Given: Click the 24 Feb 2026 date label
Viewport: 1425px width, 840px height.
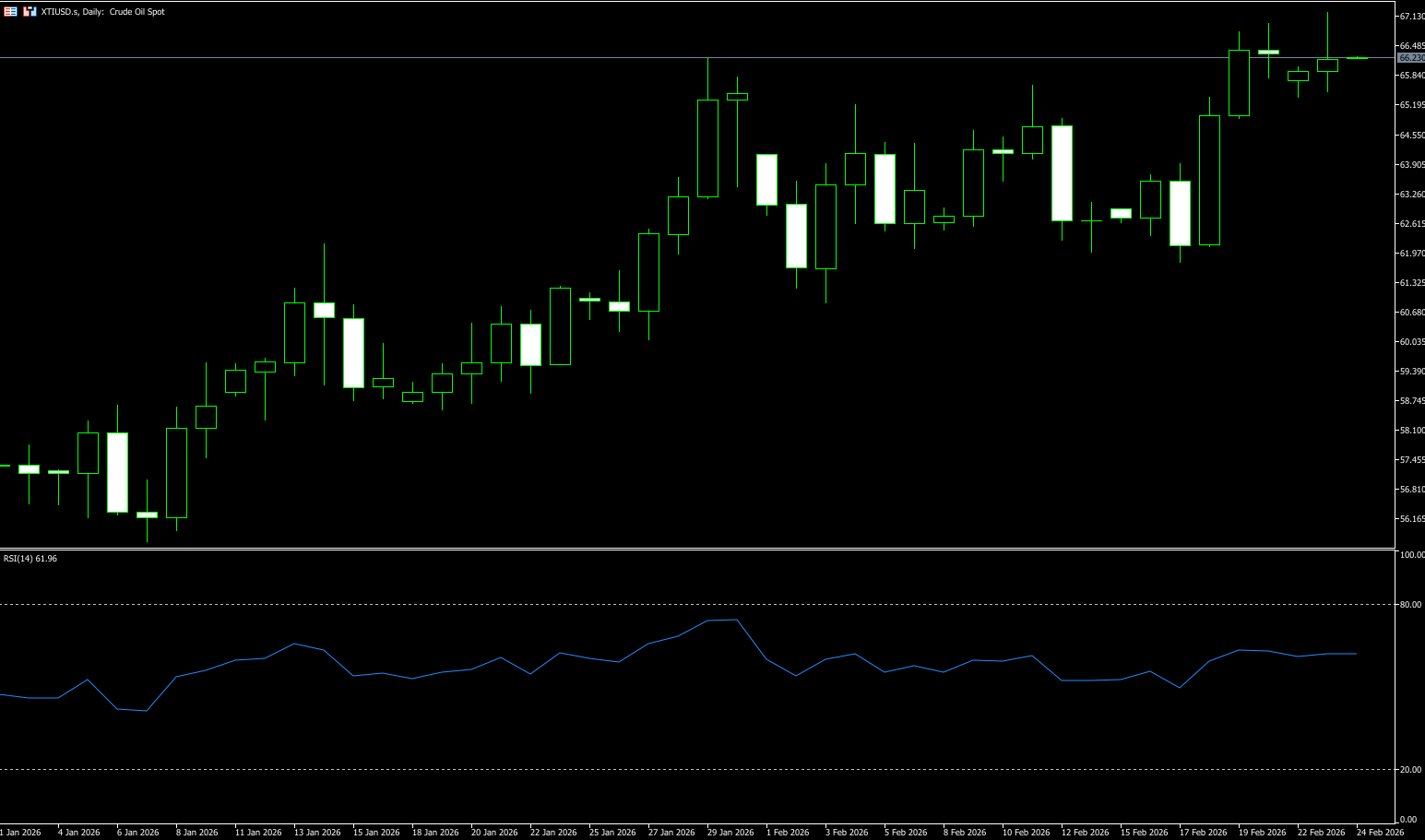Looking at the screenshot, I should (1380, 833).
